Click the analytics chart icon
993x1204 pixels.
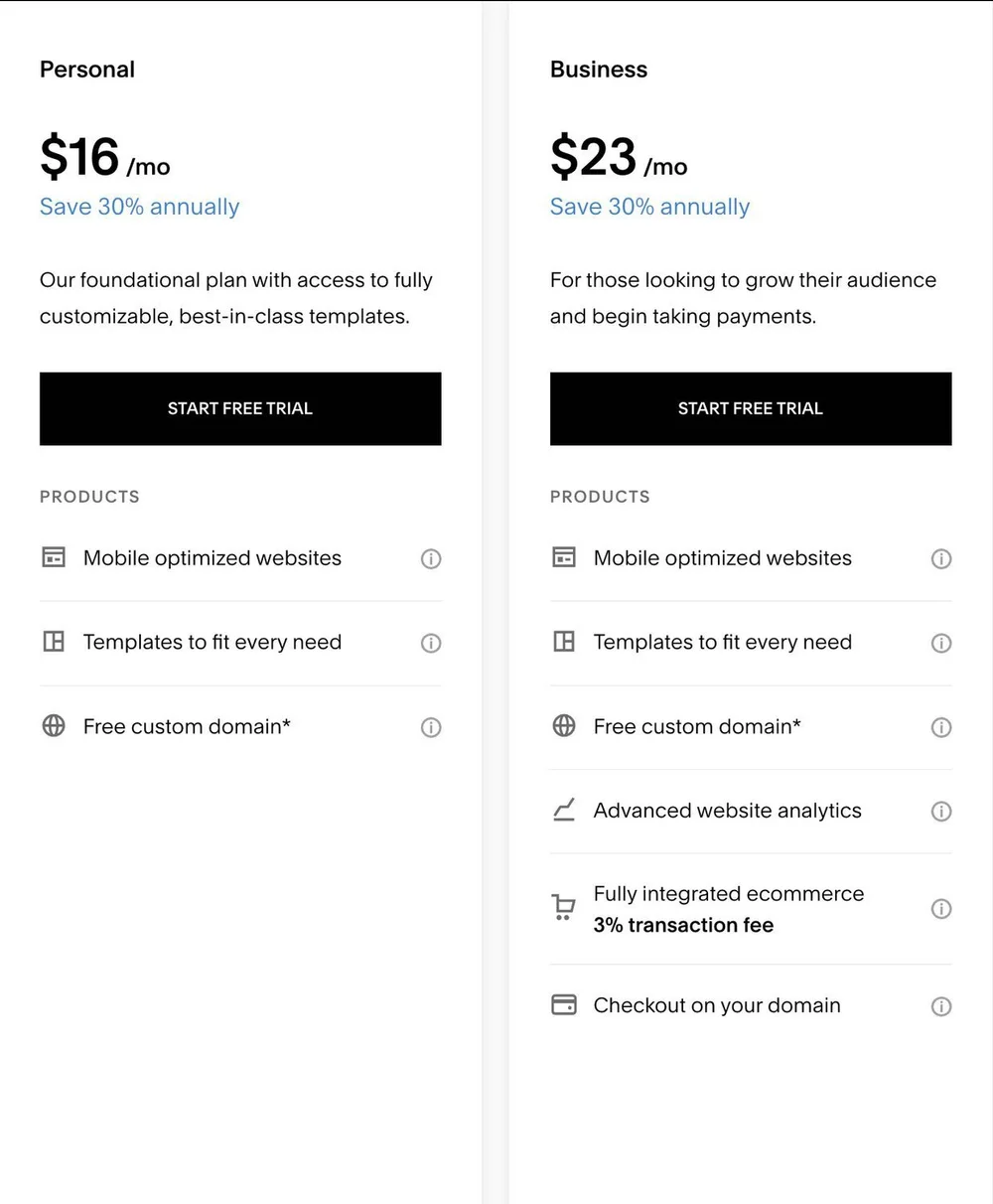click(564, 811)
